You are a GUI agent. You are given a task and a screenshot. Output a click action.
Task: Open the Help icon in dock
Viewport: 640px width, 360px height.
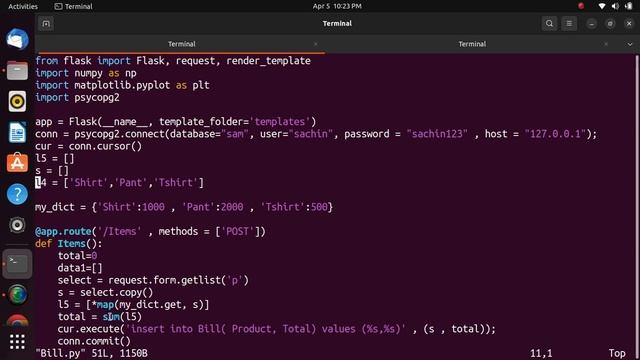tap(17, 194)
